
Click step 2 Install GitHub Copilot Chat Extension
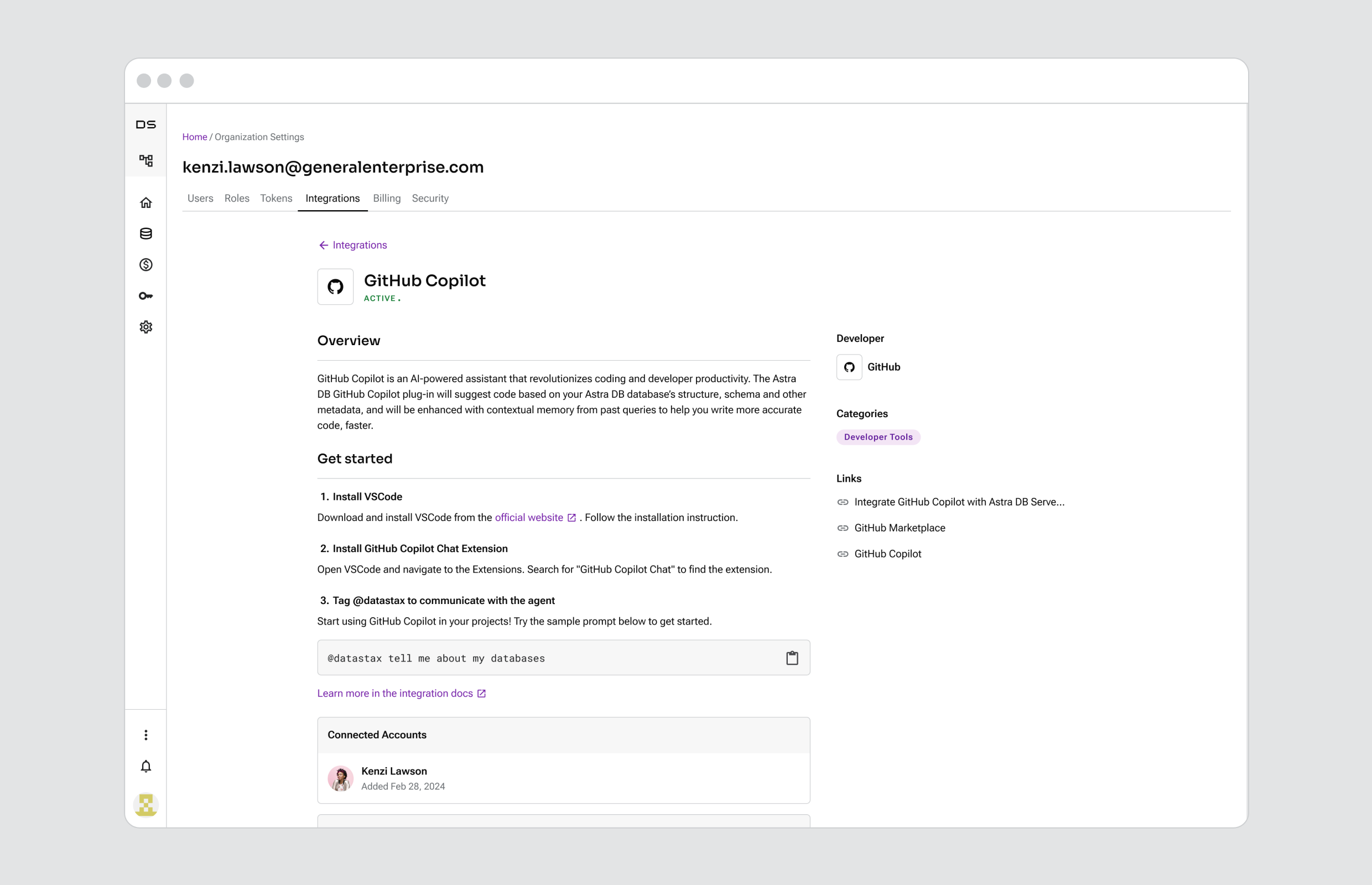click(414, 549)
